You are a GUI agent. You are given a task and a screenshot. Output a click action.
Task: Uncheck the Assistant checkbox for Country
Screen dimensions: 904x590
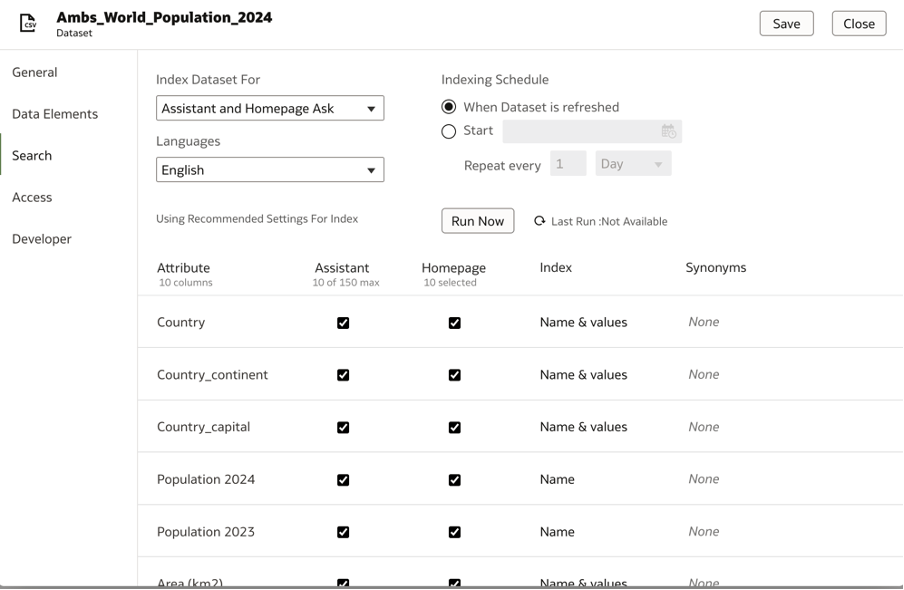pos(343,322)
